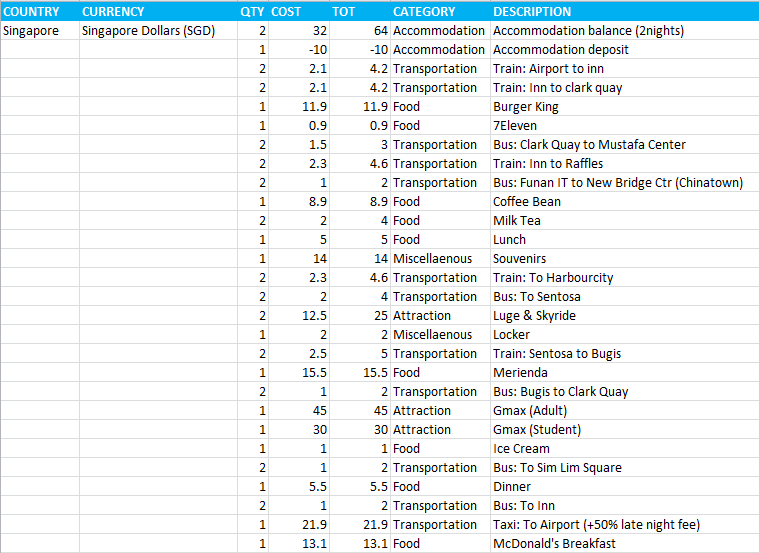Click Category cell in Luge & Skyride row
759x553 pixels.
440,315
